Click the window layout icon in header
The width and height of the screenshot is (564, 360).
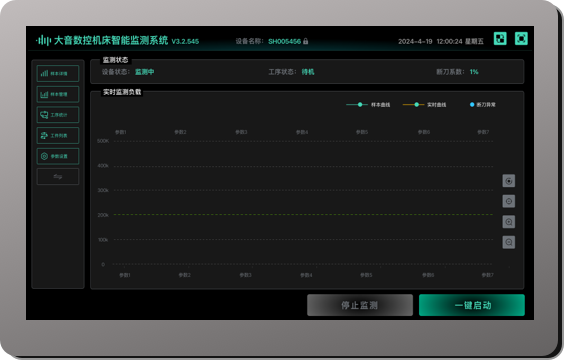[500, 38]
